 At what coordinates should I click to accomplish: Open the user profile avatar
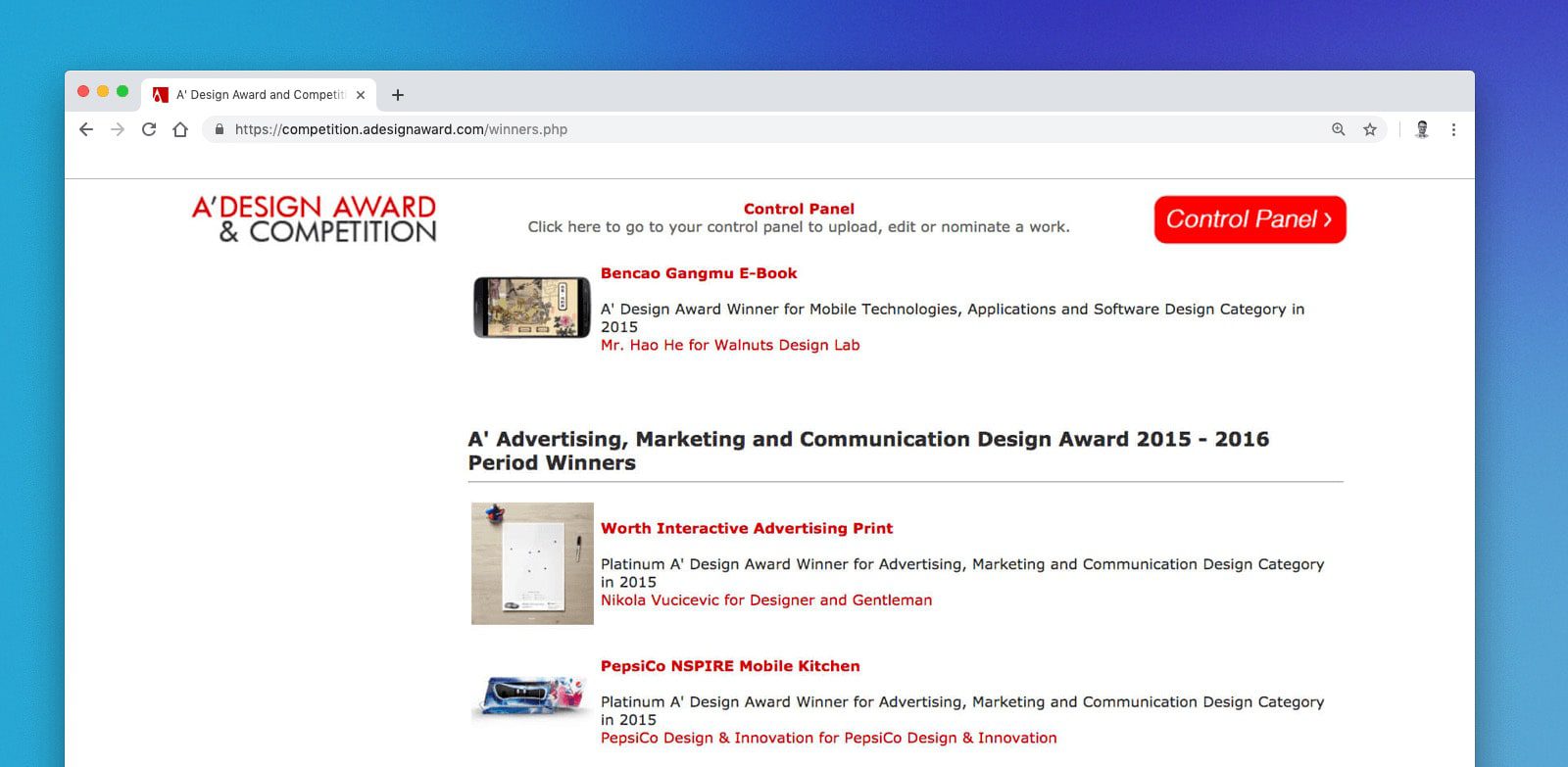[x=1422, y=129]
